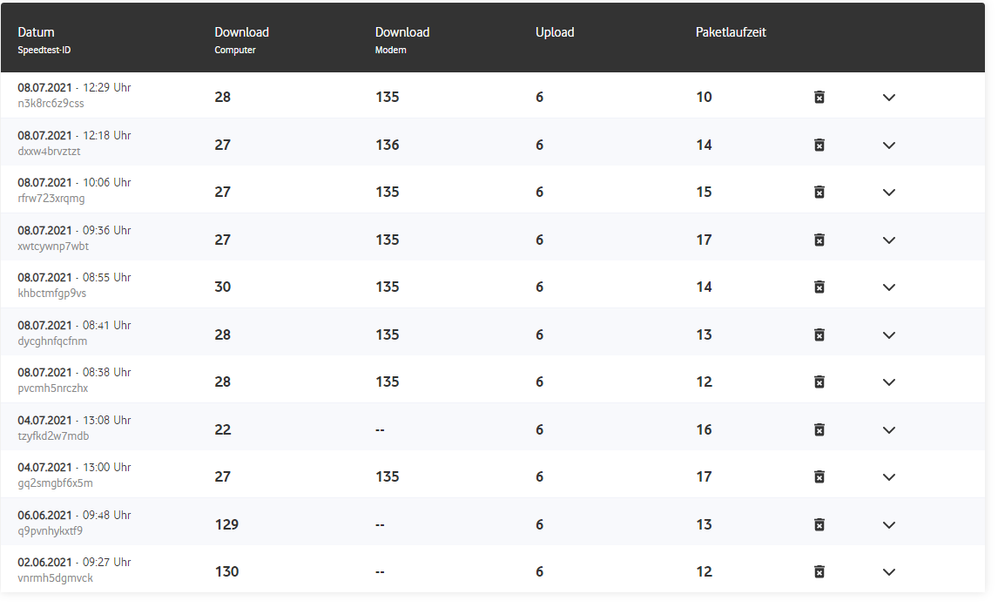Delete the 08.07.2021 08:55 Uhr result
The height and width of the screenshot is (608, 998).
coord(819,287)
